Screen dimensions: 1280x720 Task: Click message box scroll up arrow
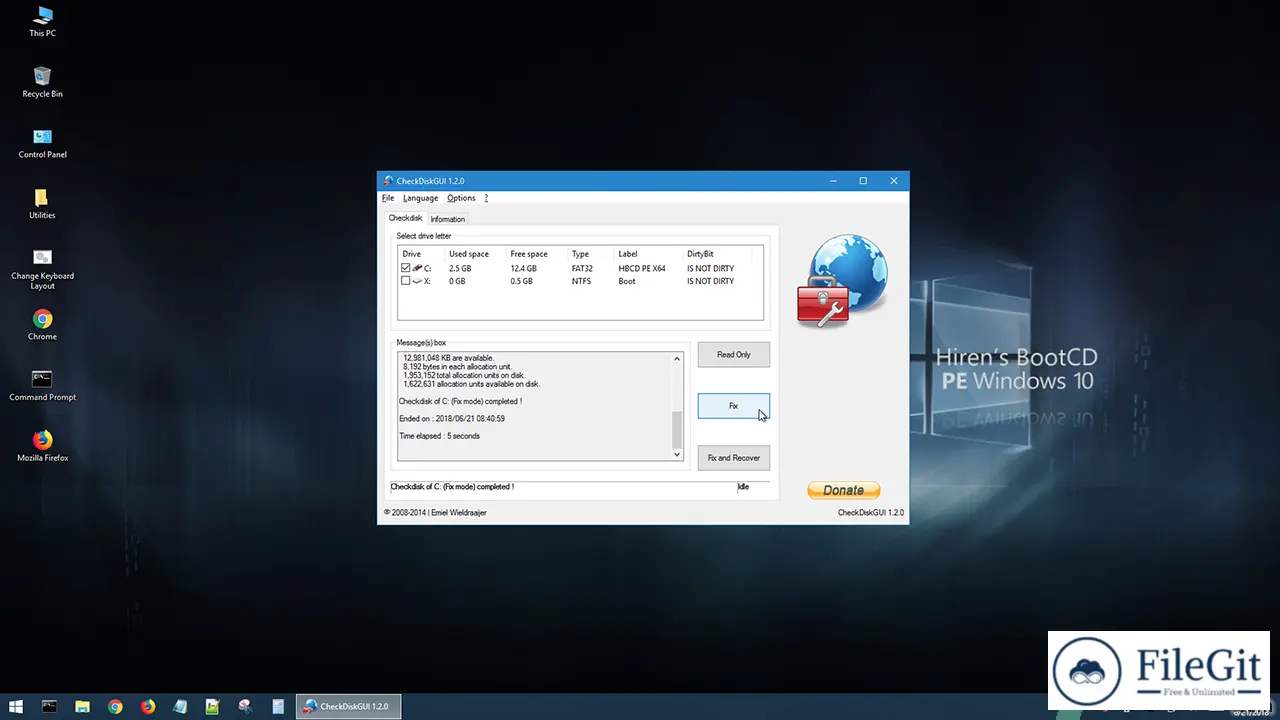coord(677,359)
